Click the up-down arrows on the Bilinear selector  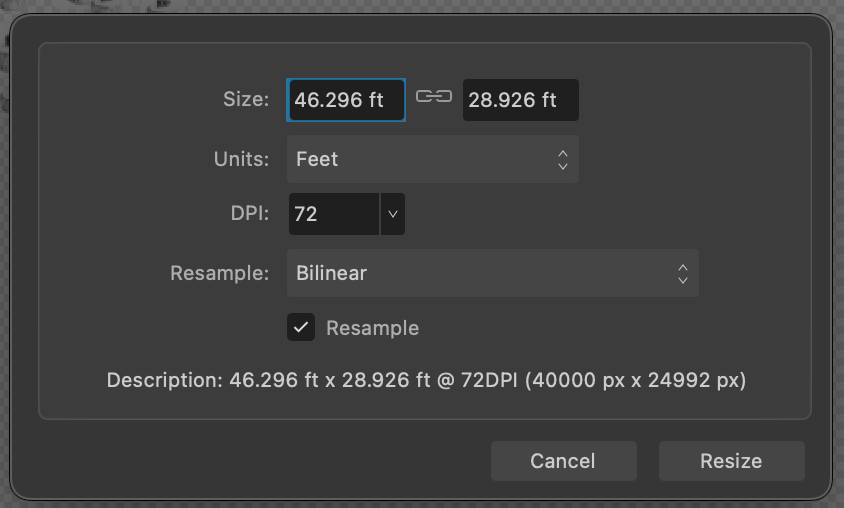(682, 273)
